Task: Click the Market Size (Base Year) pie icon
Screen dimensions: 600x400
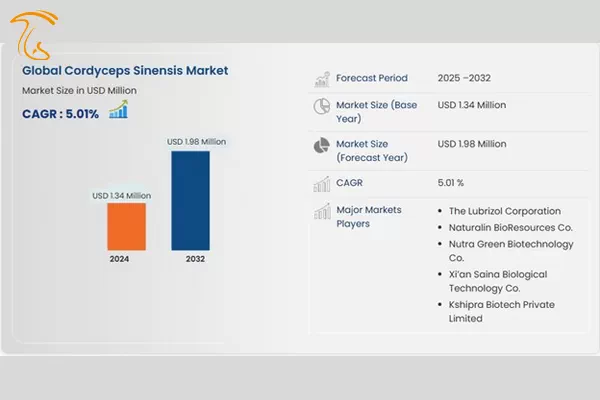Action: tap(322, 106)
